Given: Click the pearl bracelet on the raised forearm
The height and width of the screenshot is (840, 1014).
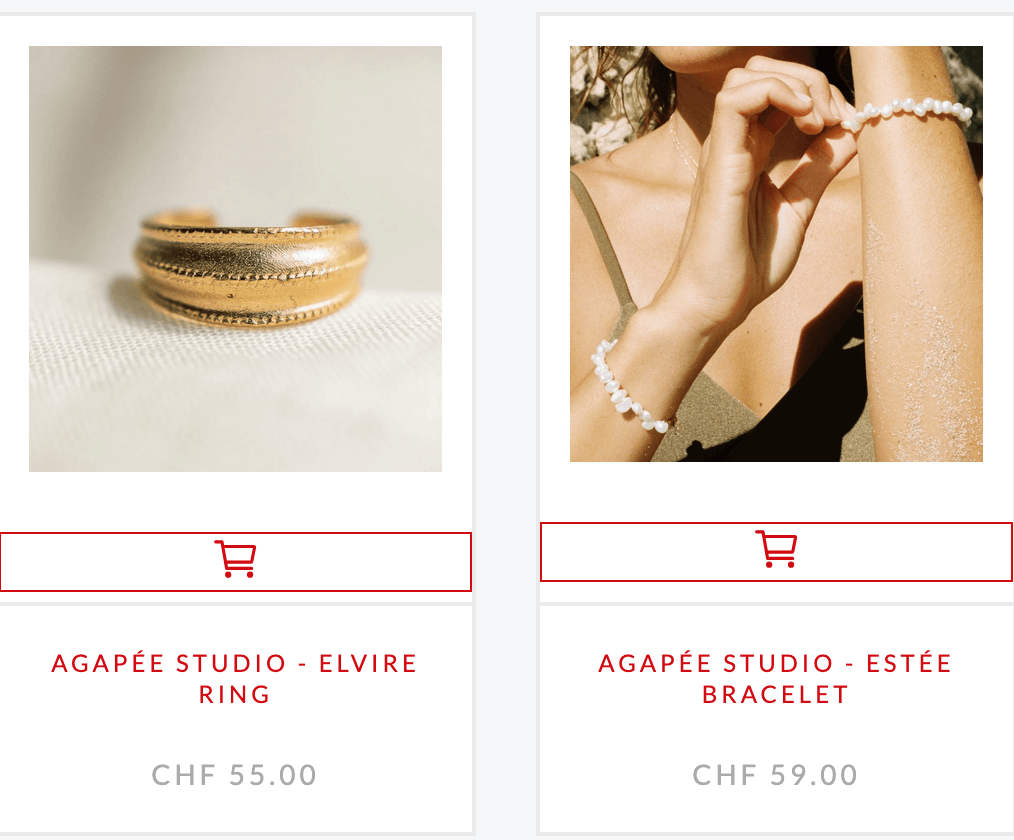Looking at the screenshot, I should (x=907, y=113).
